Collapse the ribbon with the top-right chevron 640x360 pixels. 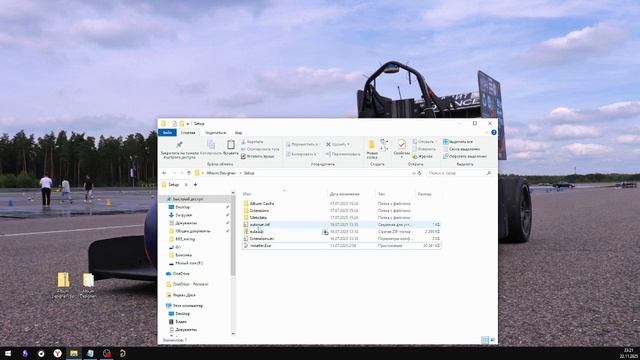pos(487,133)
